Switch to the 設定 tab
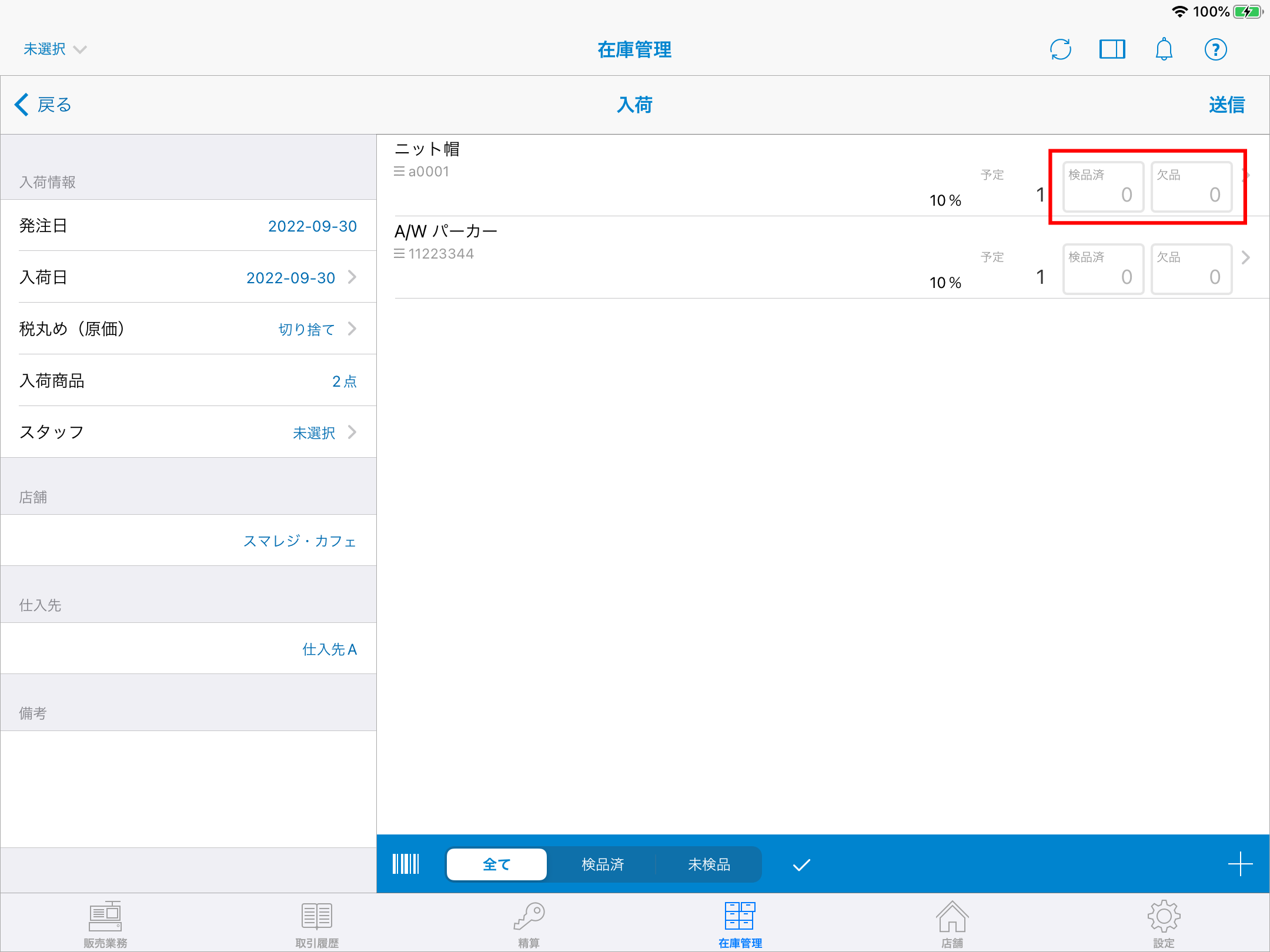This screenshot has height=952, width=1270. coord(1163,924)
